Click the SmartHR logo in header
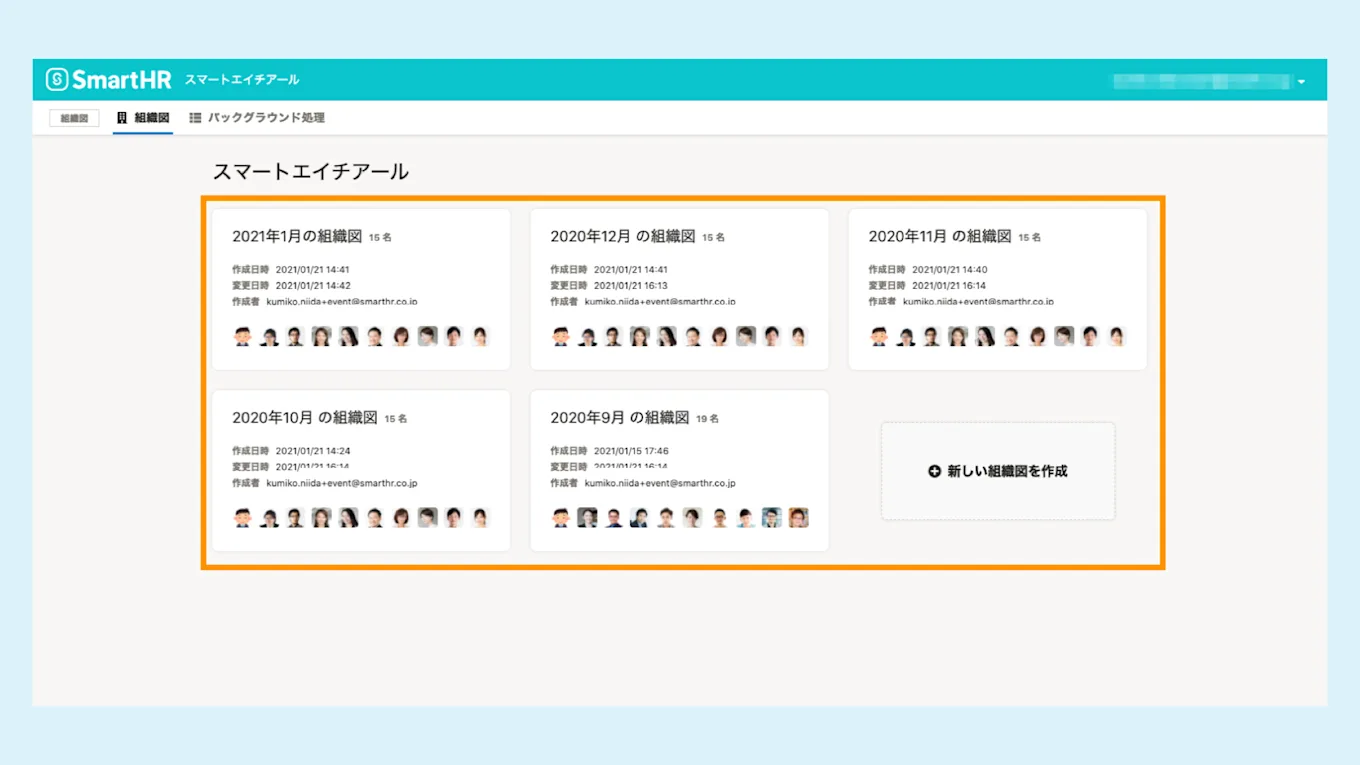1360x765 pixels. 109,80
